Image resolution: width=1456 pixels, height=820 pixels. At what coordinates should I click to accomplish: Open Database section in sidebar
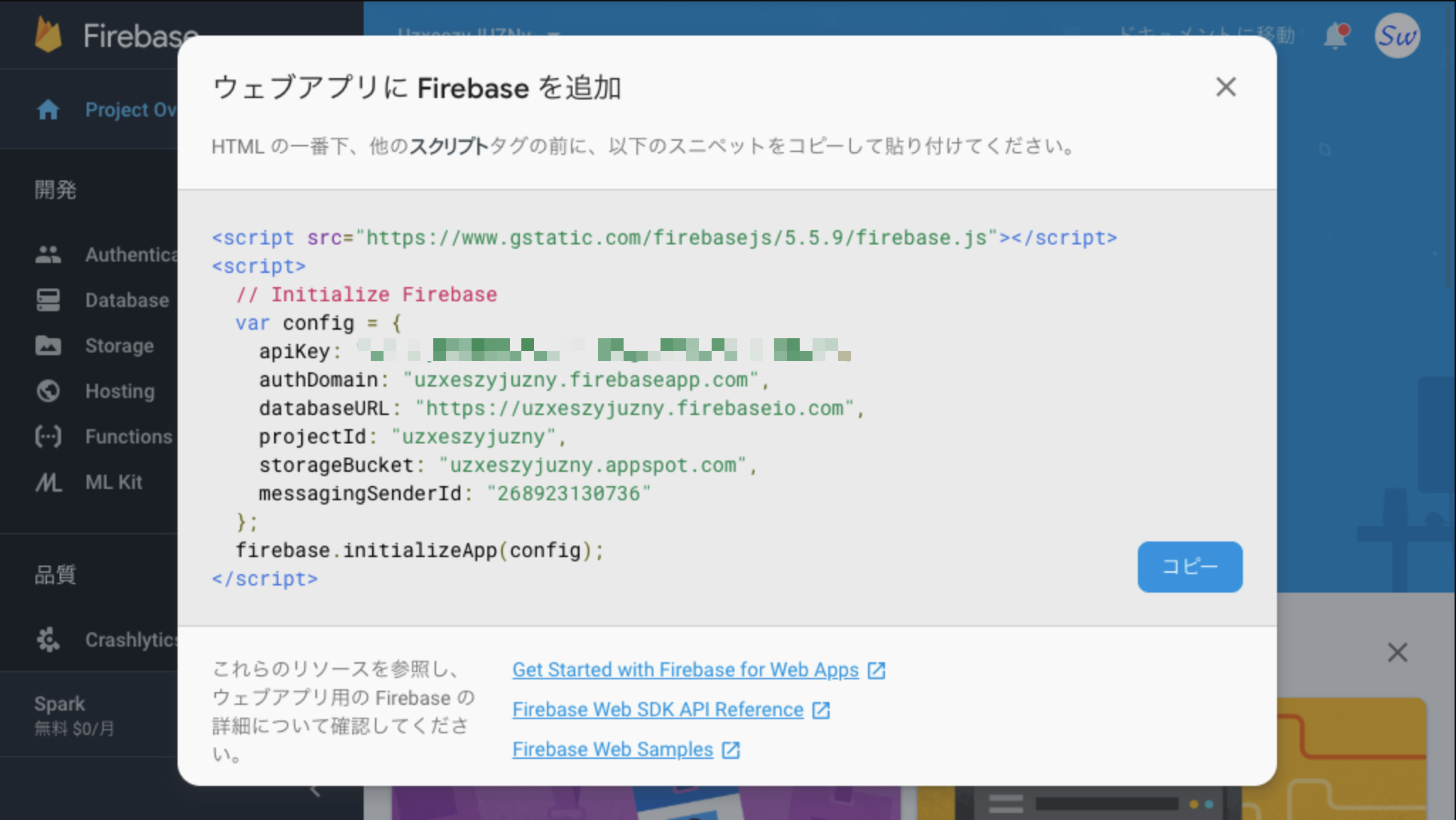coord(127,300)
